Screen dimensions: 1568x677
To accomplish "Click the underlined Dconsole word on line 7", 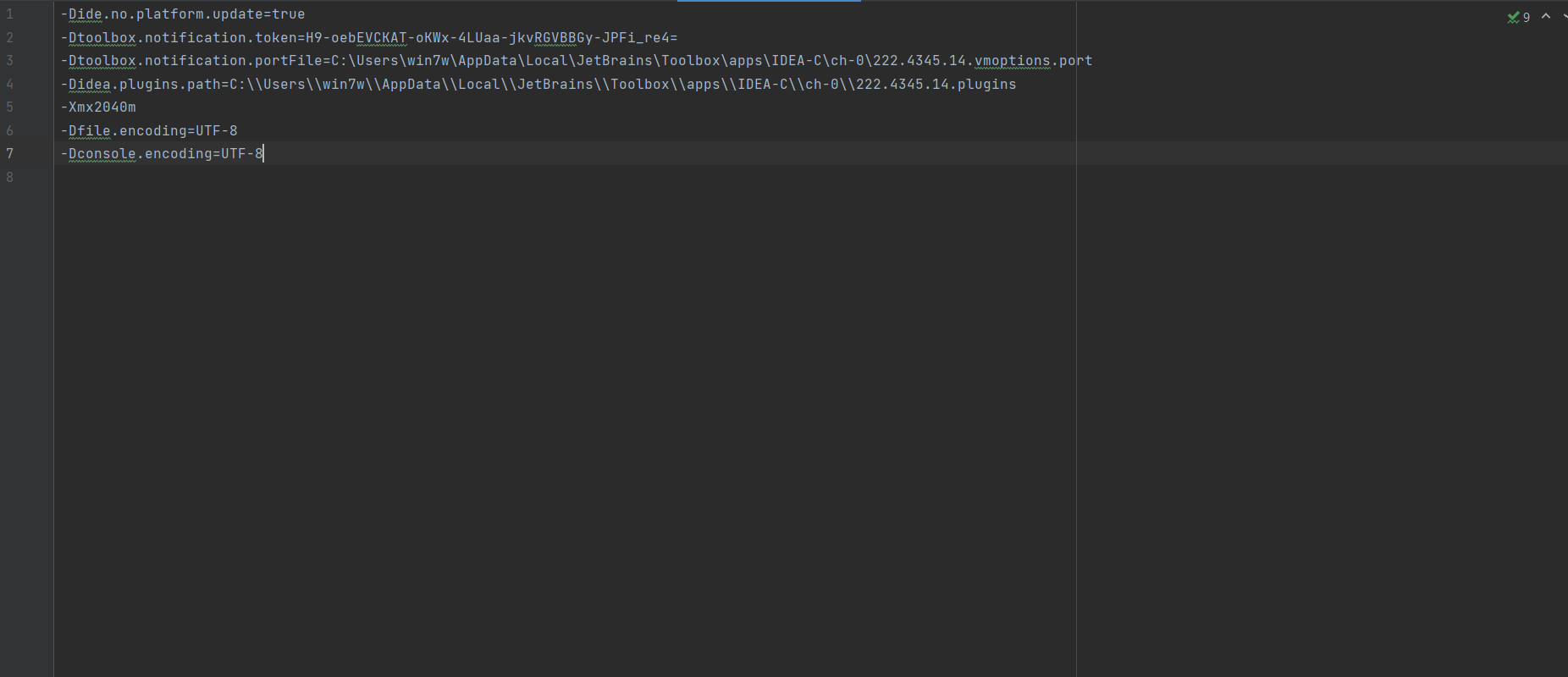I will click(x=102, y=154).
